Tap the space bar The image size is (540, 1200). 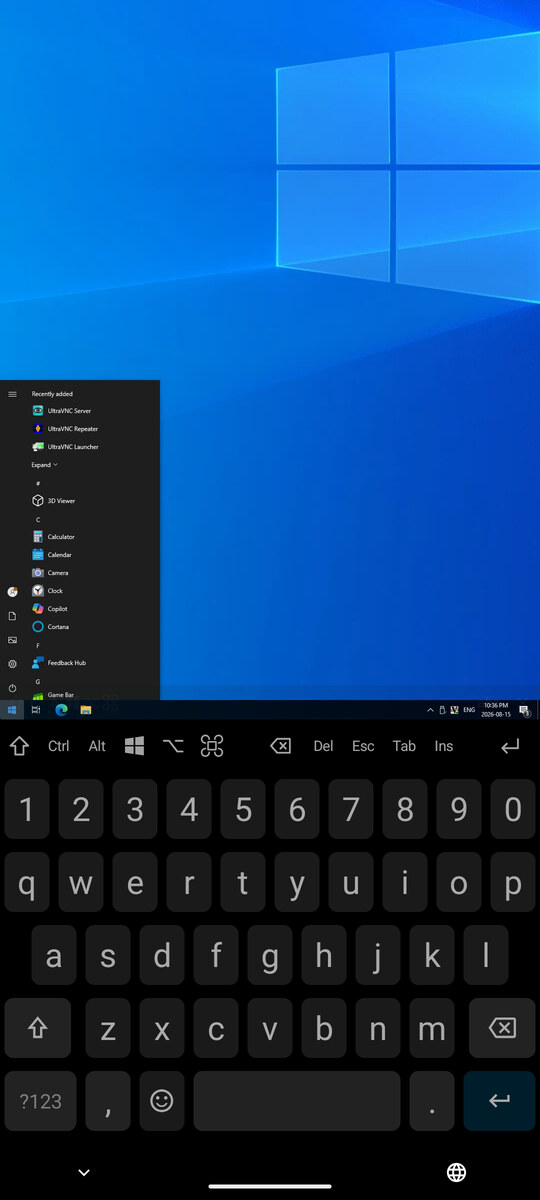point(296,1101)
